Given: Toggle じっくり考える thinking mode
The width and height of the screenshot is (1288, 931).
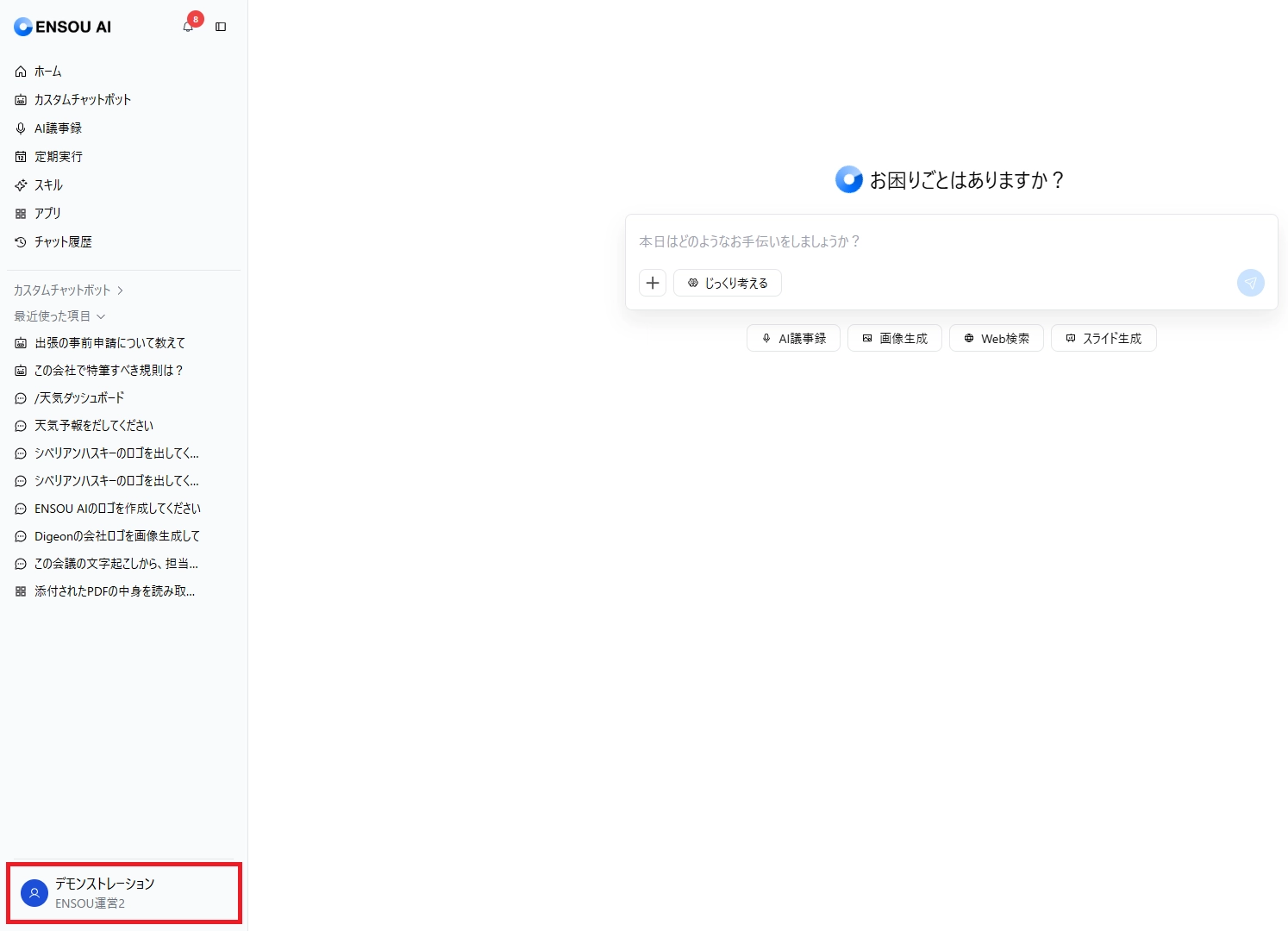Looking at the screenshot, I should (x=728, y=283).
